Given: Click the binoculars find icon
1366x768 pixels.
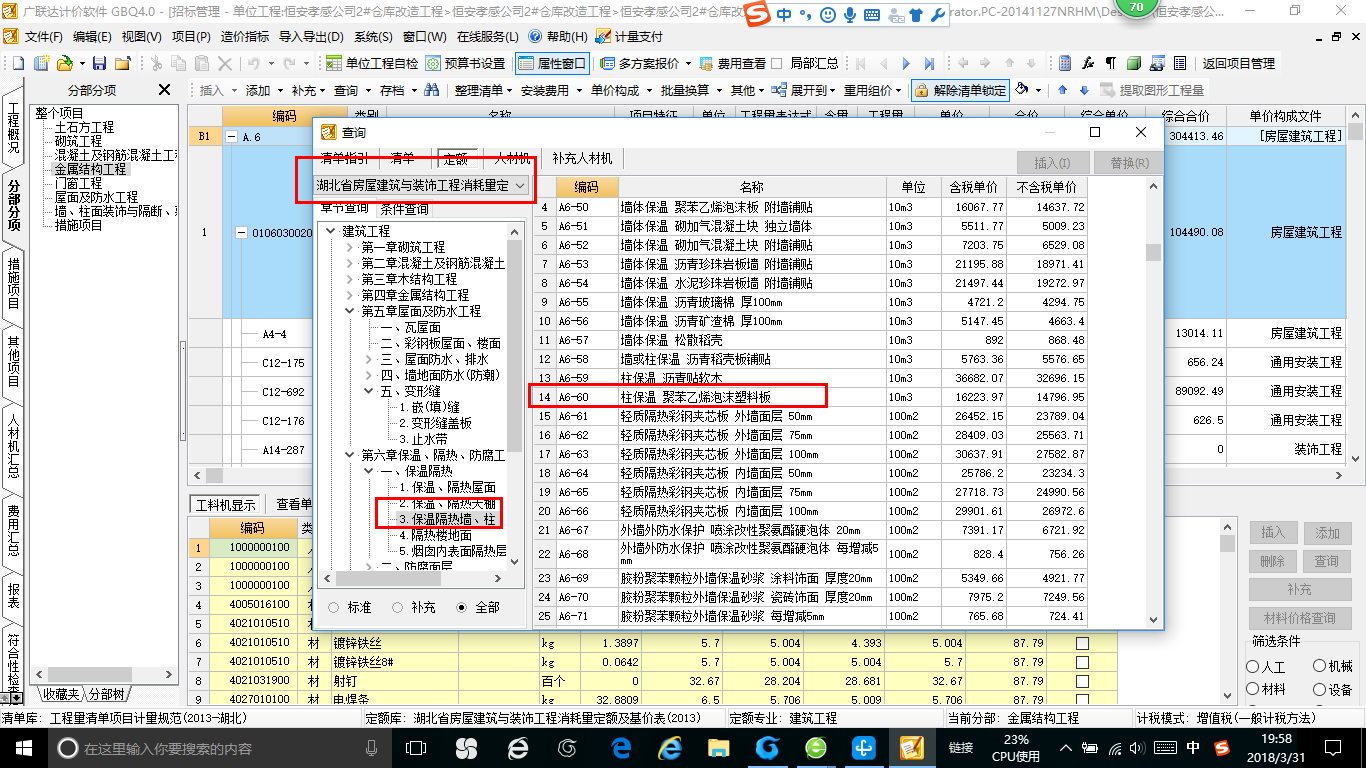Looking at the screenshot, I should 432,90.
